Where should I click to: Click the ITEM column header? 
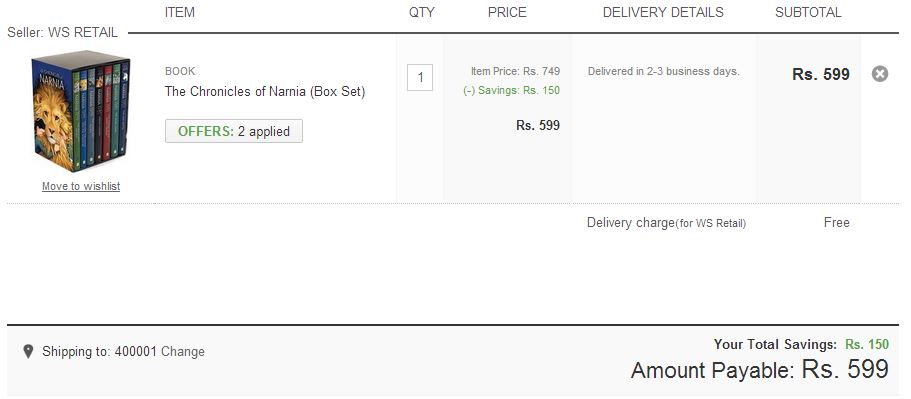pos(180,12)
